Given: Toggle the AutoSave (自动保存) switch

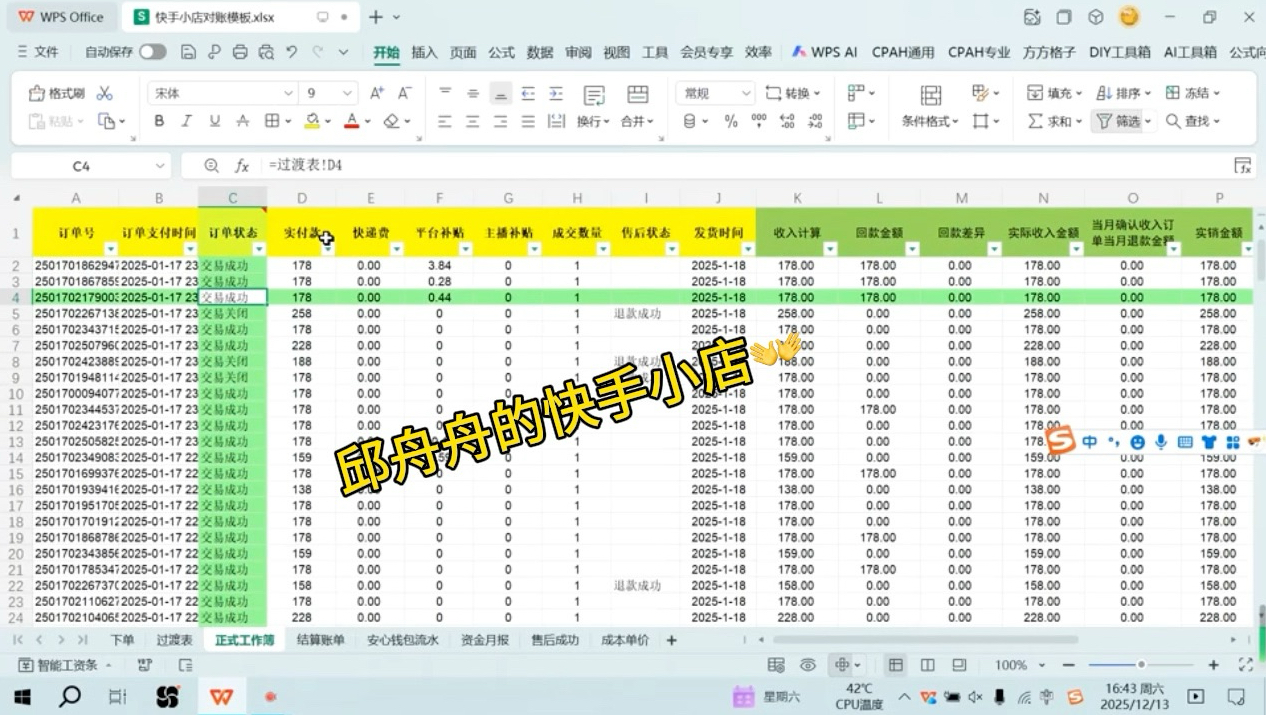Looking at the screenshot, I should click(x=152, y=52).
